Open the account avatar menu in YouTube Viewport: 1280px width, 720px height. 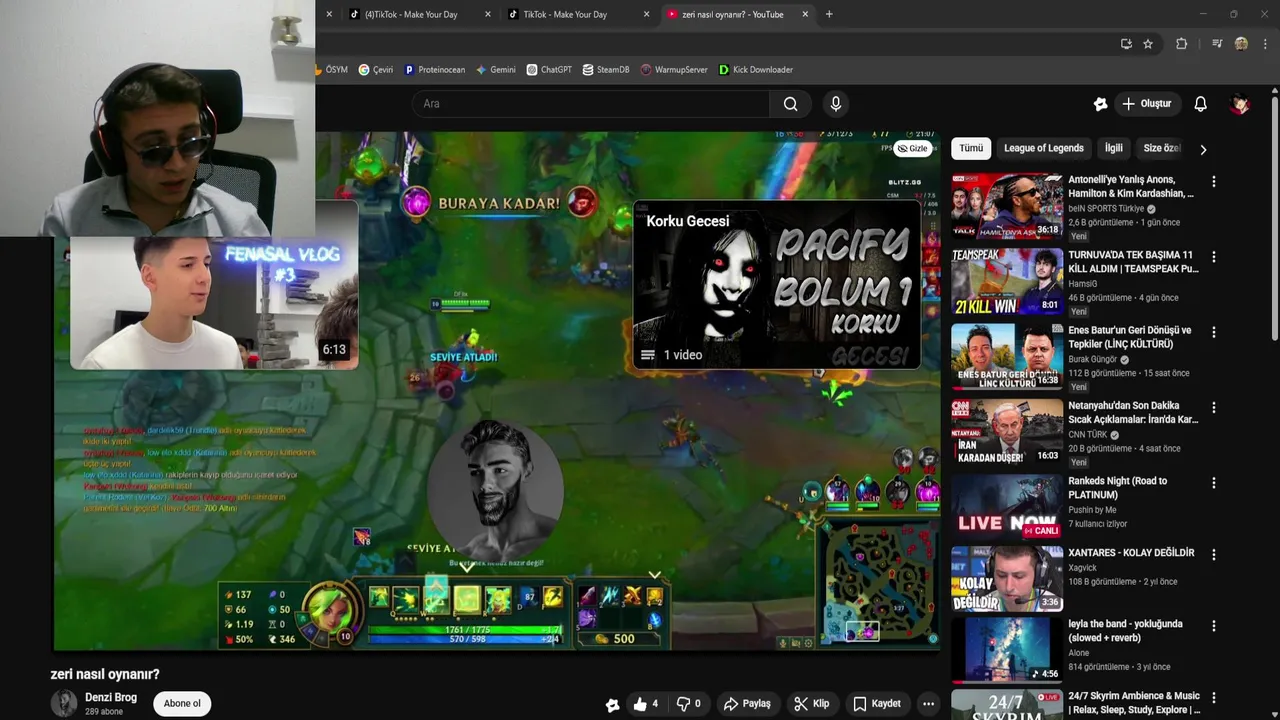[1240, 104]
